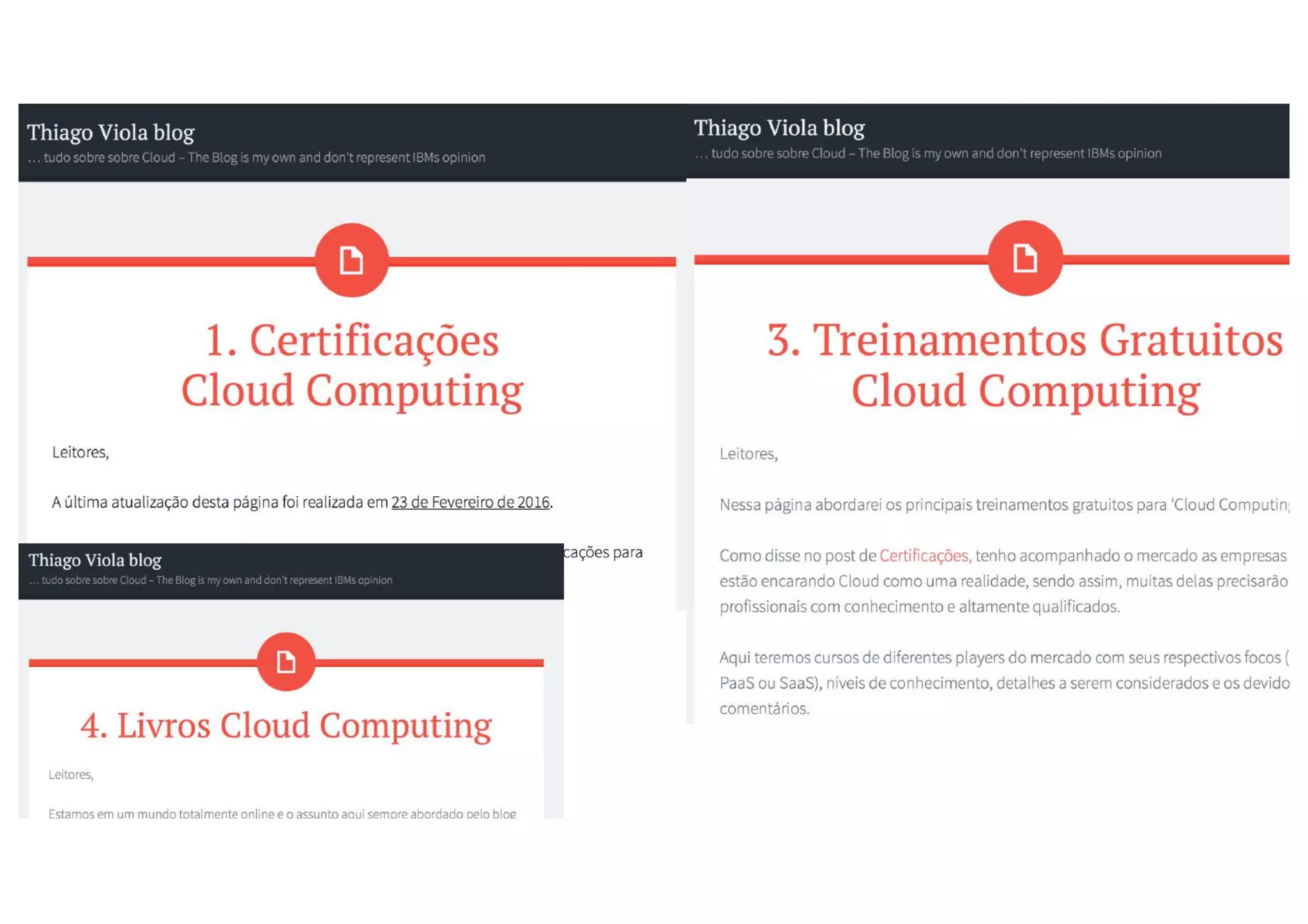Click the sentence starting 'Nessa página abordarei'
1308x924 pixels.
(1005, 505)
